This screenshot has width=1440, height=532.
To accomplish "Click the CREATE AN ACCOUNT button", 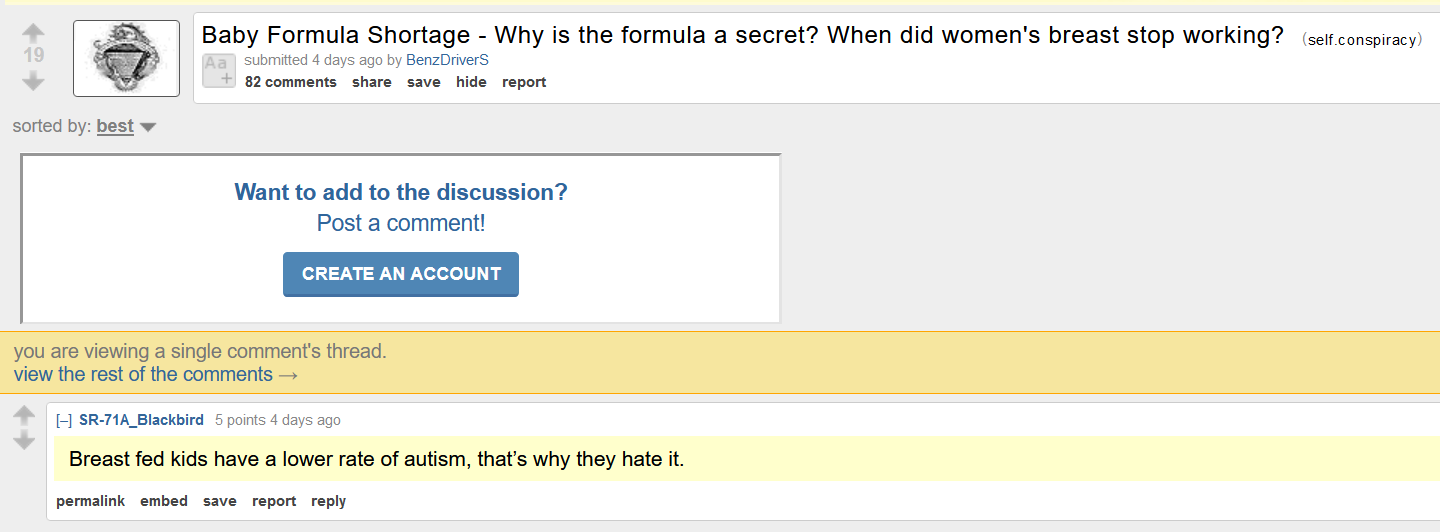I will 401,274.
